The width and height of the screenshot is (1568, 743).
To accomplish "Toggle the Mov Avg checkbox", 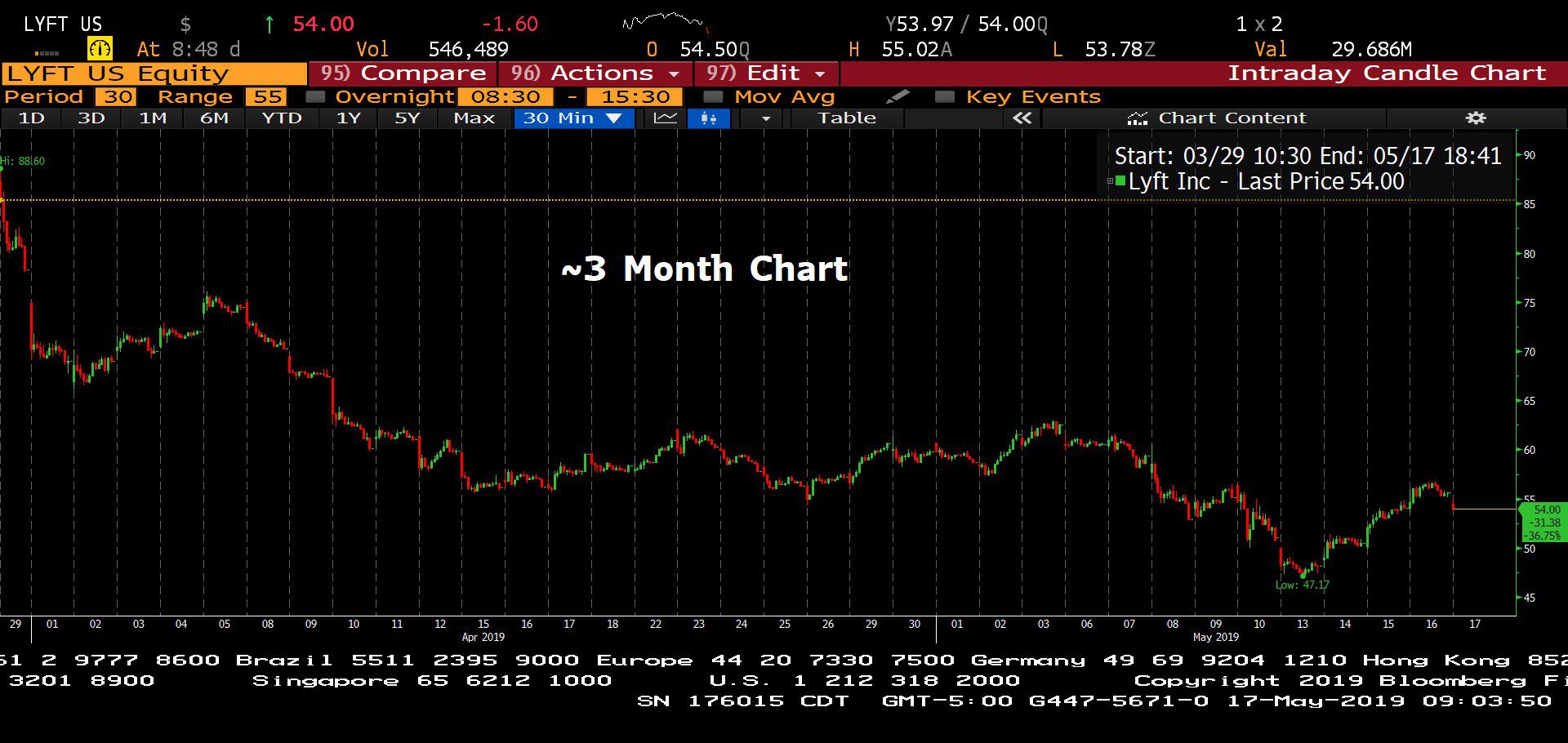I will tap(713, 96).
